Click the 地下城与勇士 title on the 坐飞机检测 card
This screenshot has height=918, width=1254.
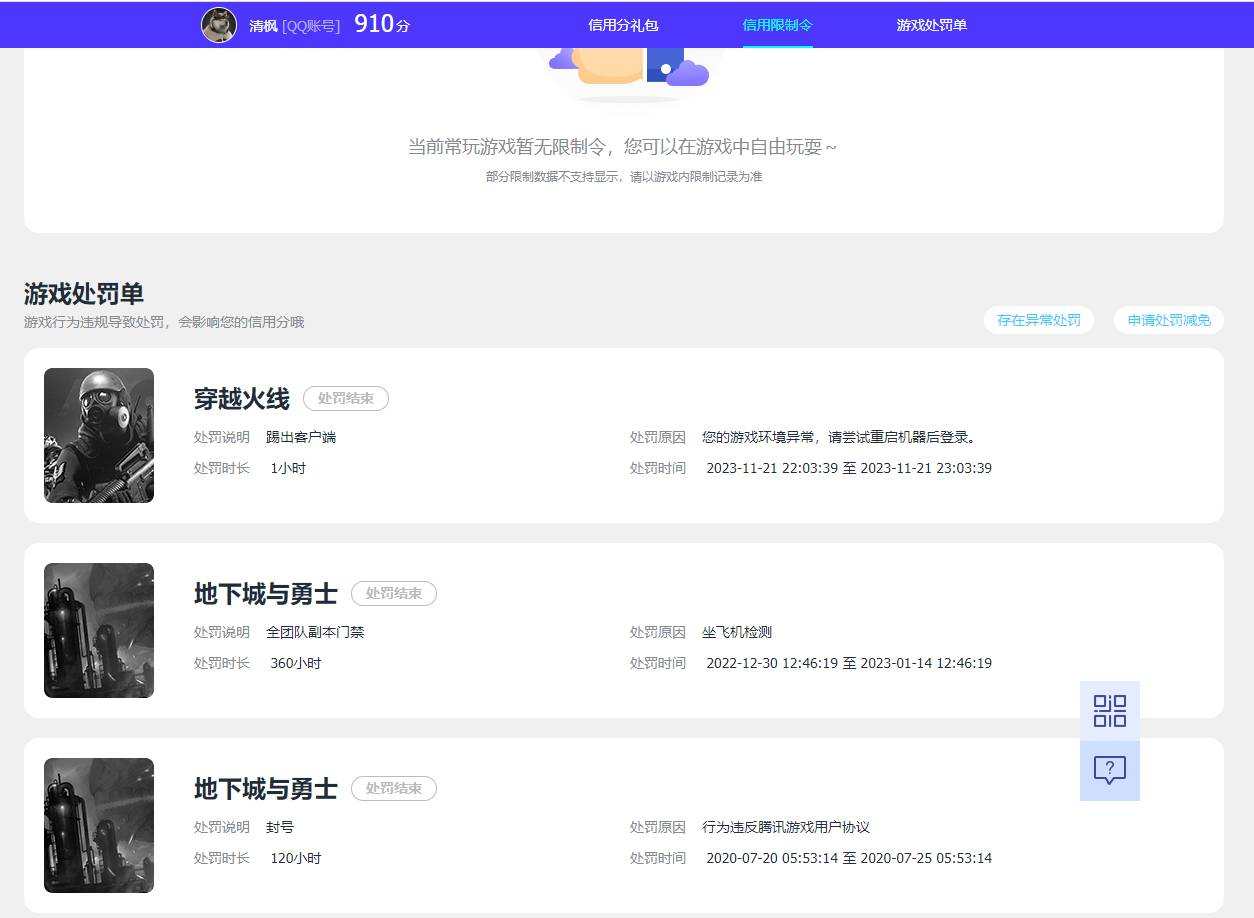pyautogui.click(x=266, y=594)
